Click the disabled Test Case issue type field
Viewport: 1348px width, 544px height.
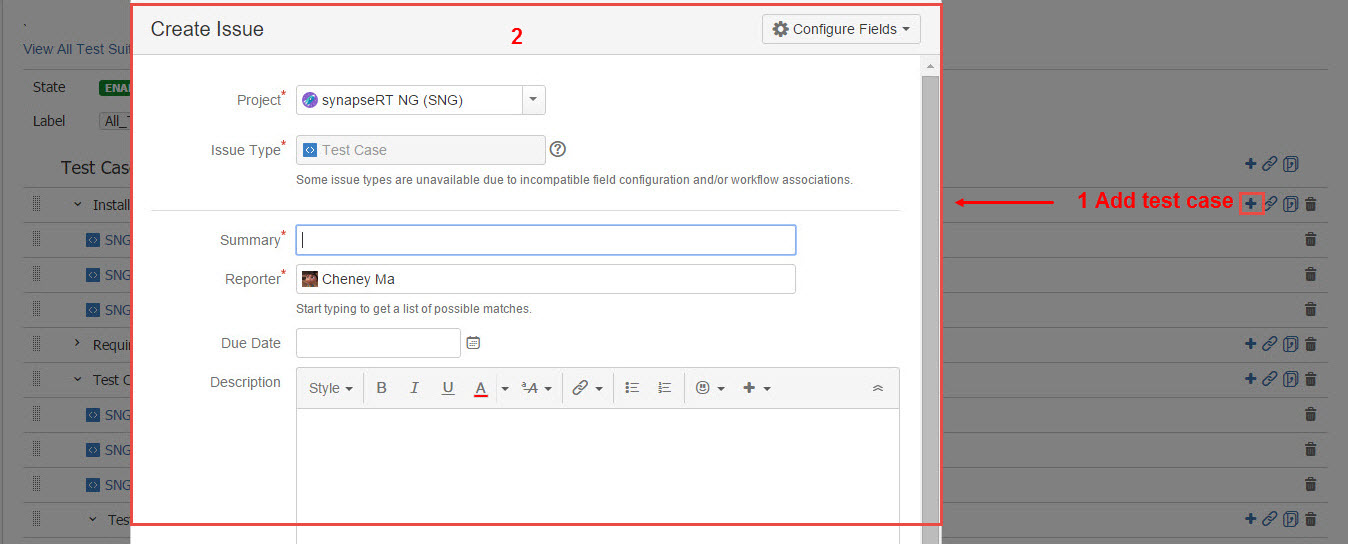click(x=421, y=150)
